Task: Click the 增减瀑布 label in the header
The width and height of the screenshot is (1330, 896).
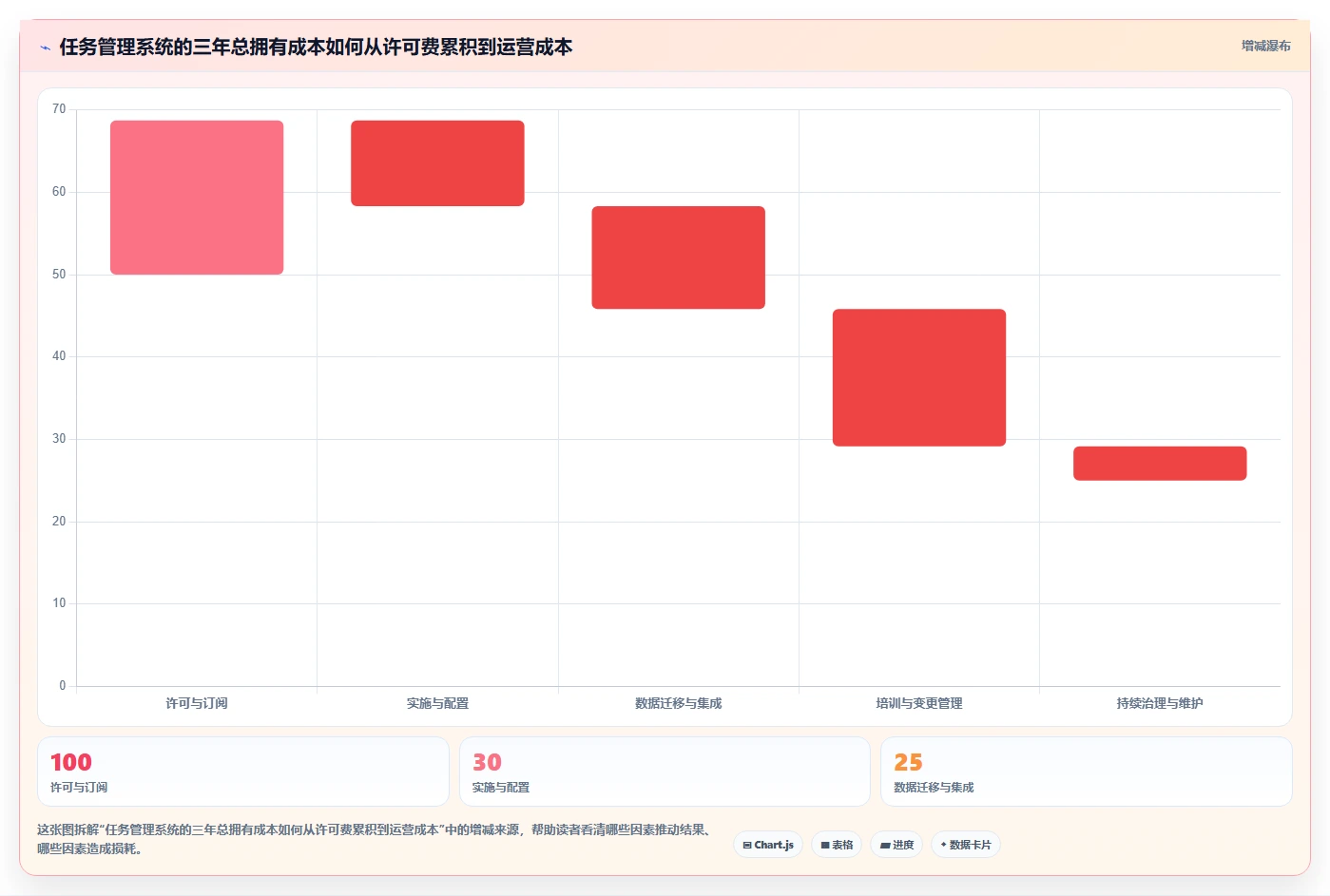Action: [x=1265, y=46]
